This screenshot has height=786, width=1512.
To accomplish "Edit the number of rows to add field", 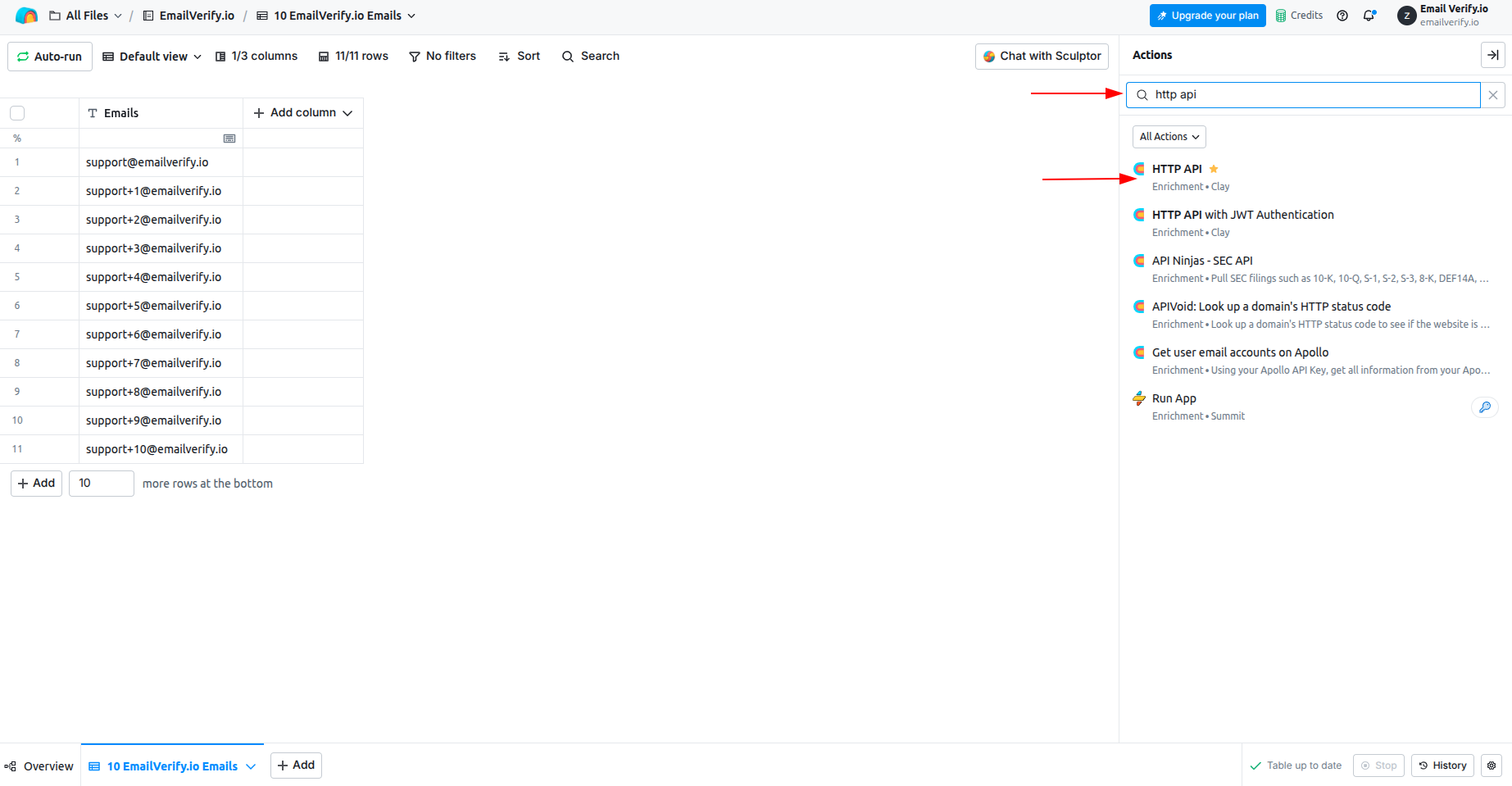I will (x=102, y=484).
